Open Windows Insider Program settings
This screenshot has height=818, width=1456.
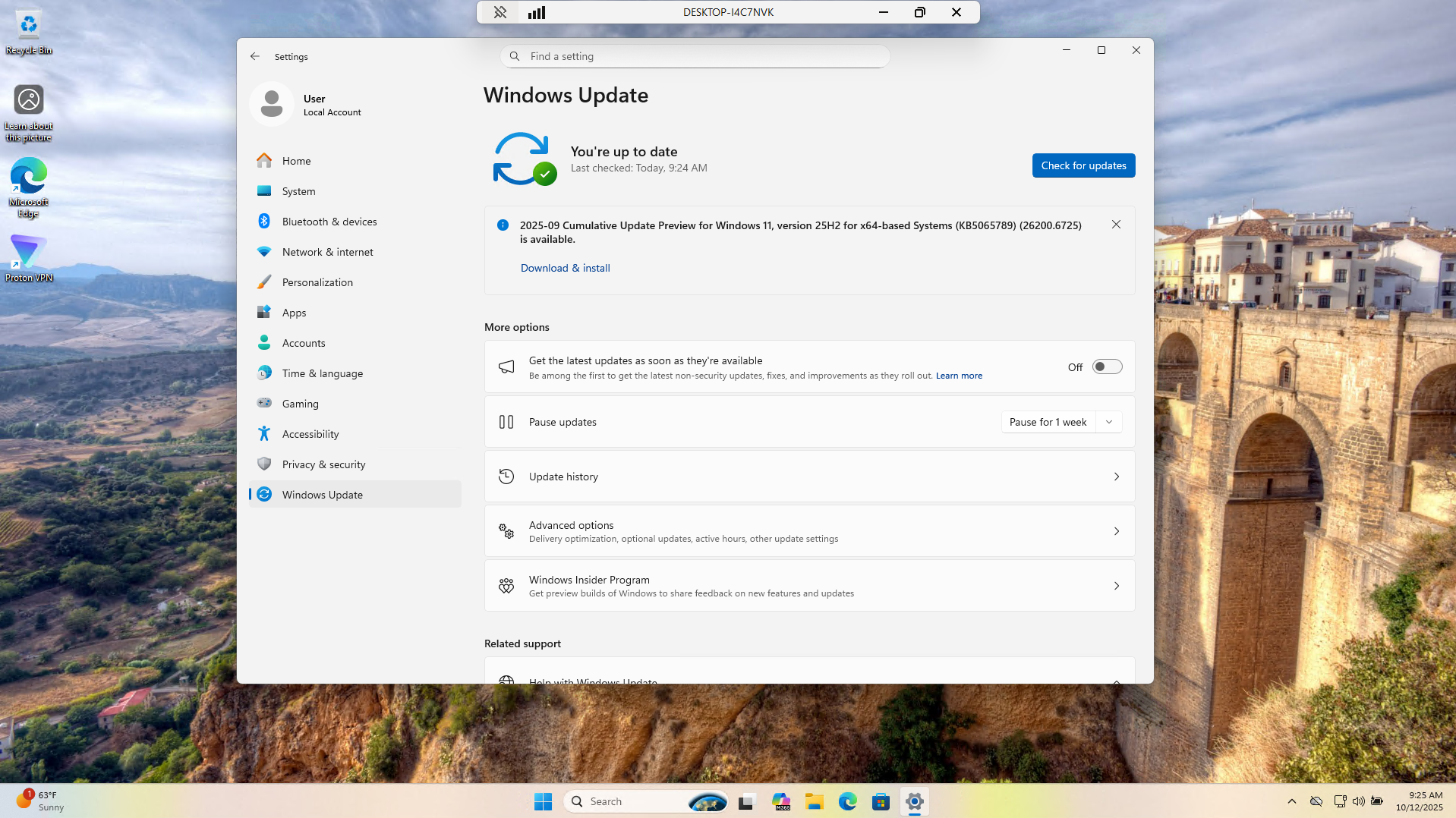pyautogui.click(x=809, y=586)
